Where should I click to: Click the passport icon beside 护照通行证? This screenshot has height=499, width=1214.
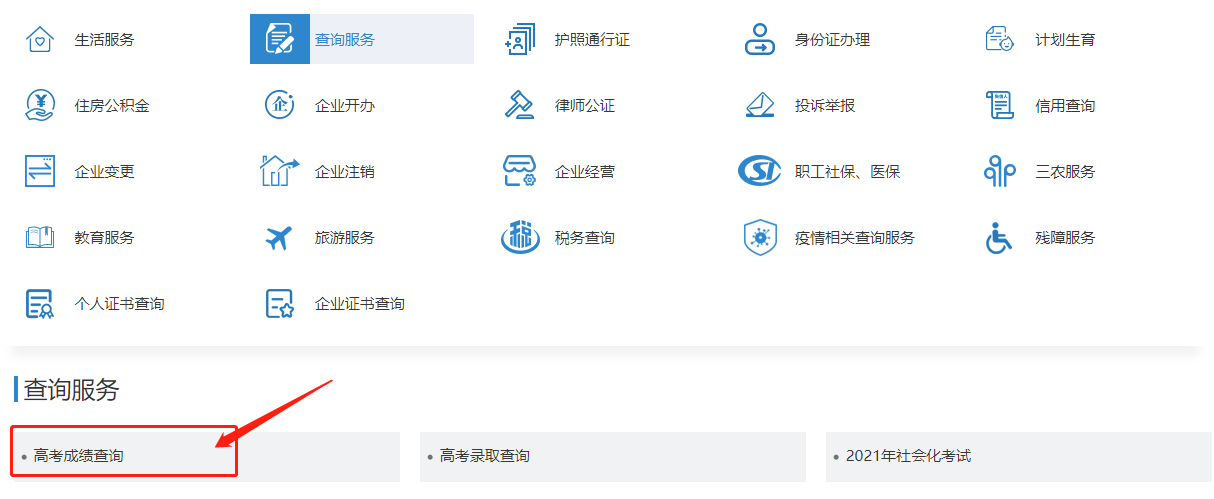pyautogui.click(x=520, y=40)
